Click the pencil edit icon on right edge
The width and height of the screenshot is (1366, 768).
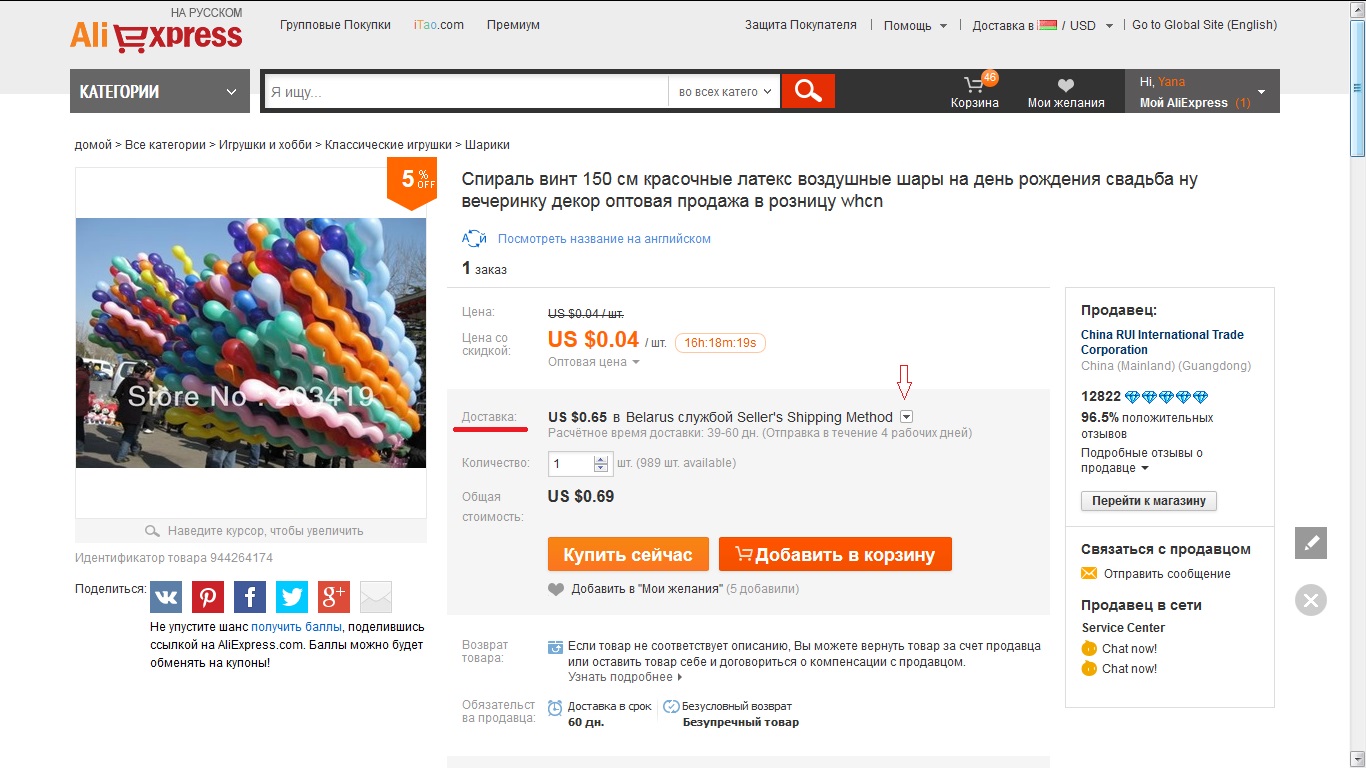point(1311,543)
